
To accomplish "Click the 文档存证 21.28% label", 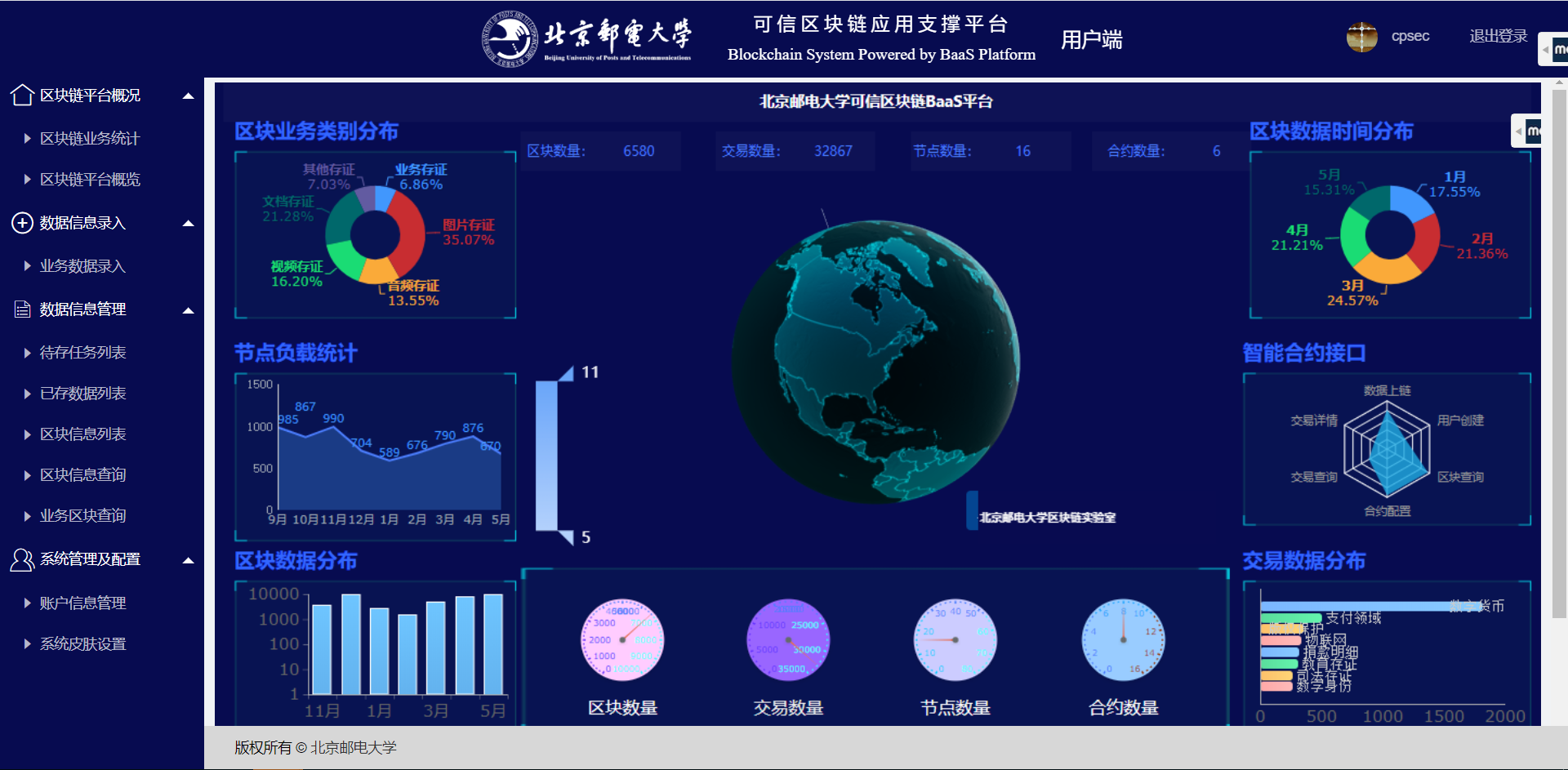I will pos(287,209).
